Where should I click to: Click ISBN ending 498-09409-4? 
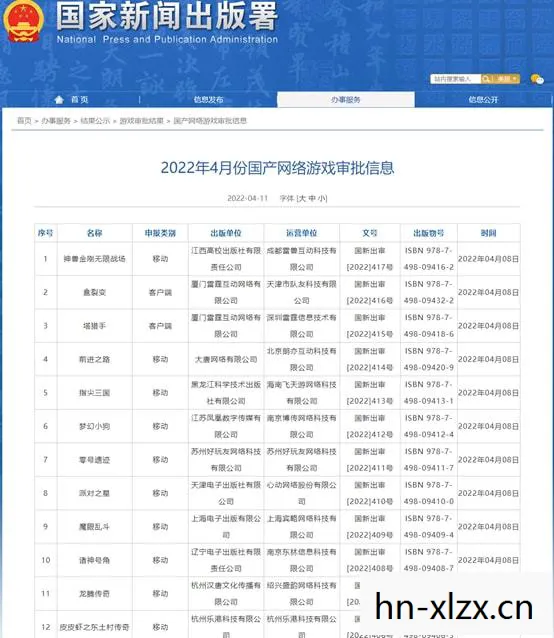pyautogui.click(x=429, y=535)
